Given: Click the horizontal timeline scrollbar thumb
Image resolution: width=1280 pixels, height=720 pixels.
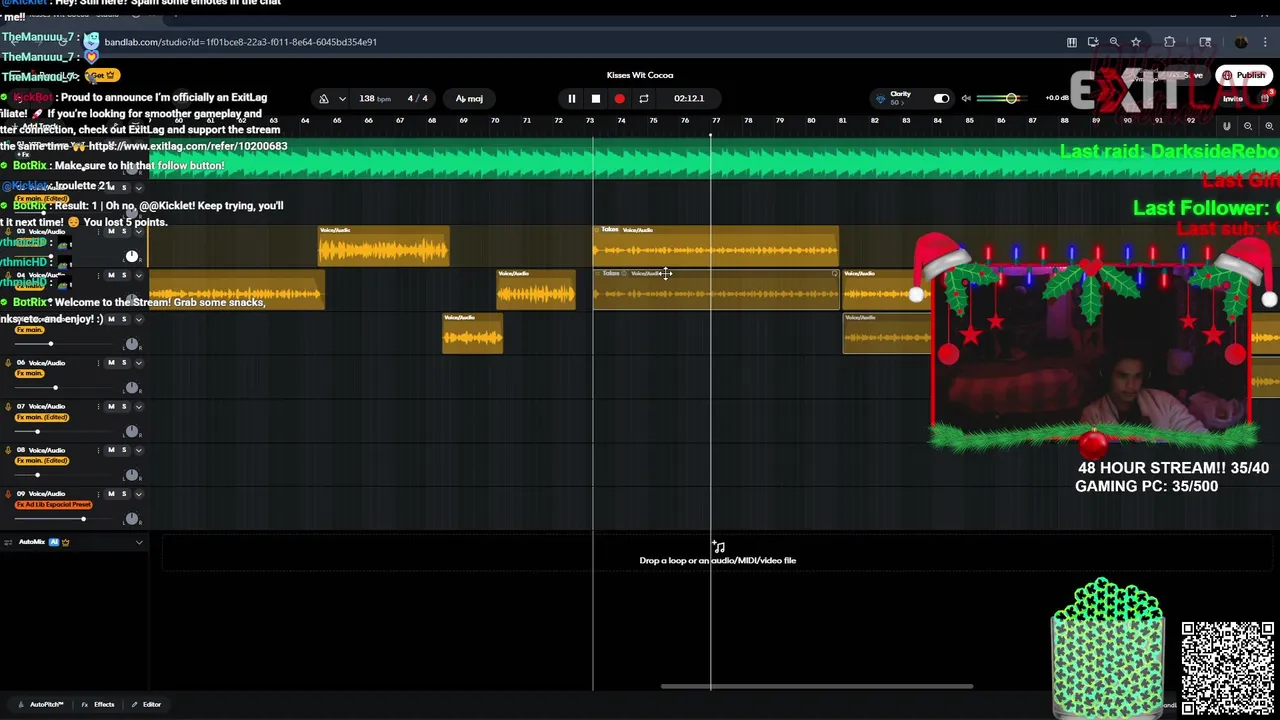Looking at the screenshot, I should point(817,686).
